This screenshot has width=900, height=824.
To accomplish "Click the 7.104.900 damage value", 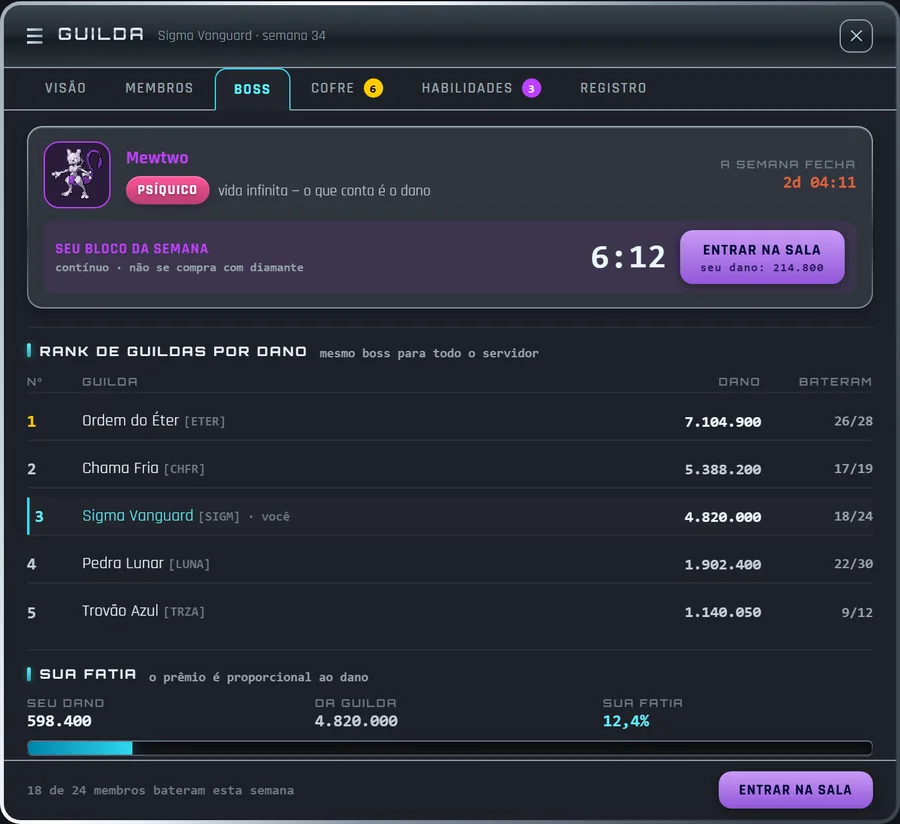I will coord(723,422).
